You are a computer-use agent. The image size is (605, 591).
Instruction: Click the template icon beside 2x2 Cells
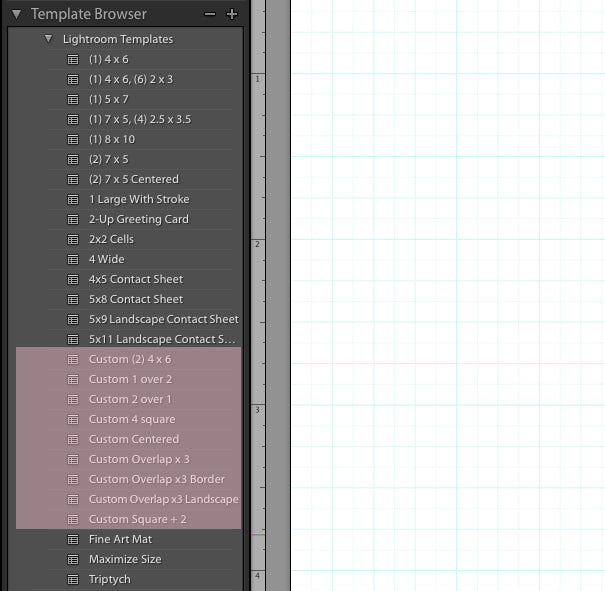[x=73, y=240]
